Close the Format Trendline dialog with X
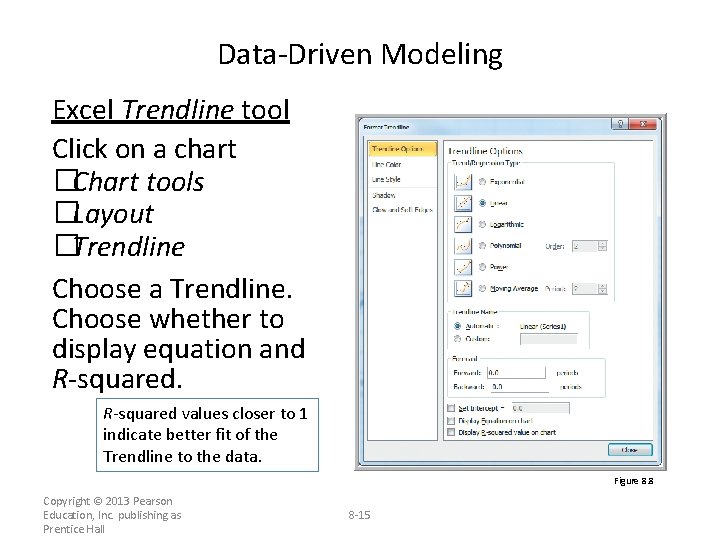 (643, 124)
